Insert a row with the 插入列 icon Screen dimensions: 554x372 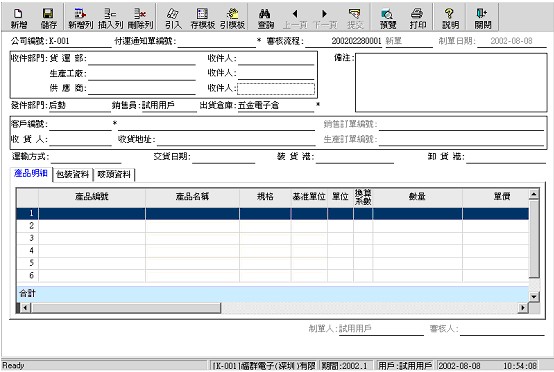tap(111, 18)
